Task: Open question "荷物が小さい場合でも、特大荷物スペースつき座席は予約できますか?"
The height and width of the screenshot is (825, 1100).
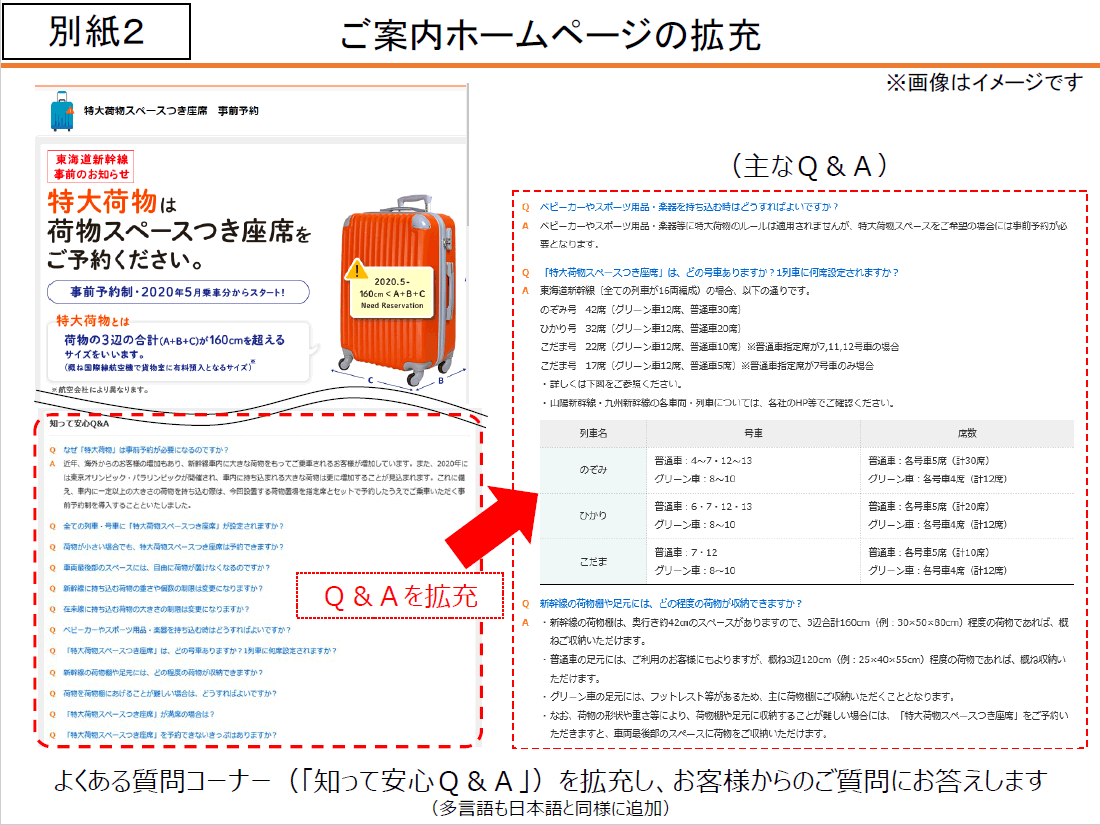Action: 173,546
